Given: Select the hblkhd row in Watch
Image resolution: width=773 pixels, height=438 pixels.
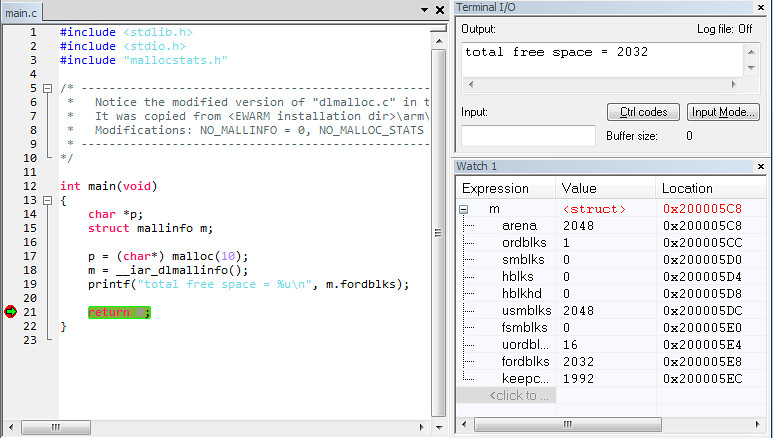Looking at the screenshot, I should pos(611,293).
